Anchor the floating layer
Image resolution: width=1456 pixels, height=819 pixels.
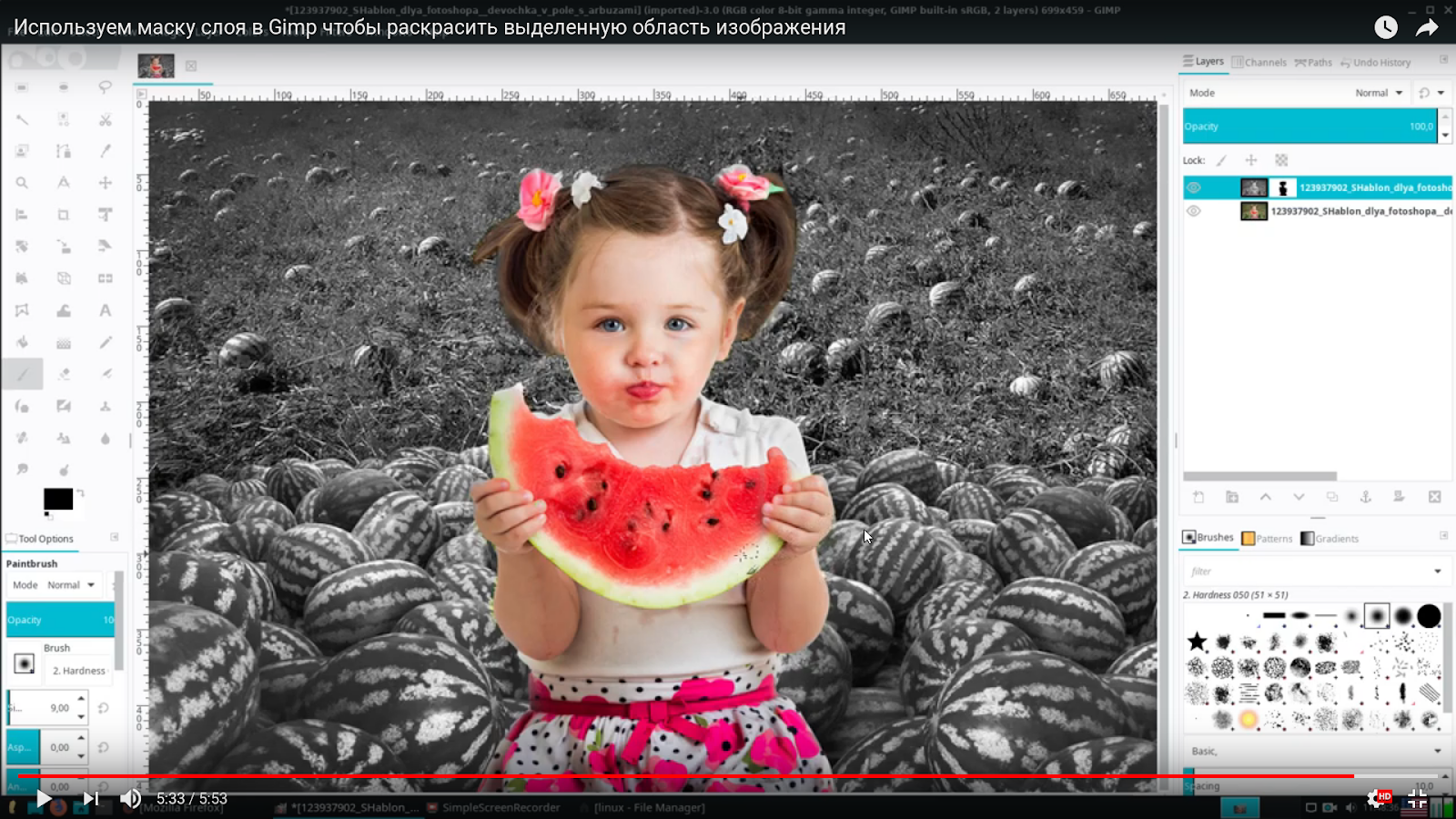1365,497
